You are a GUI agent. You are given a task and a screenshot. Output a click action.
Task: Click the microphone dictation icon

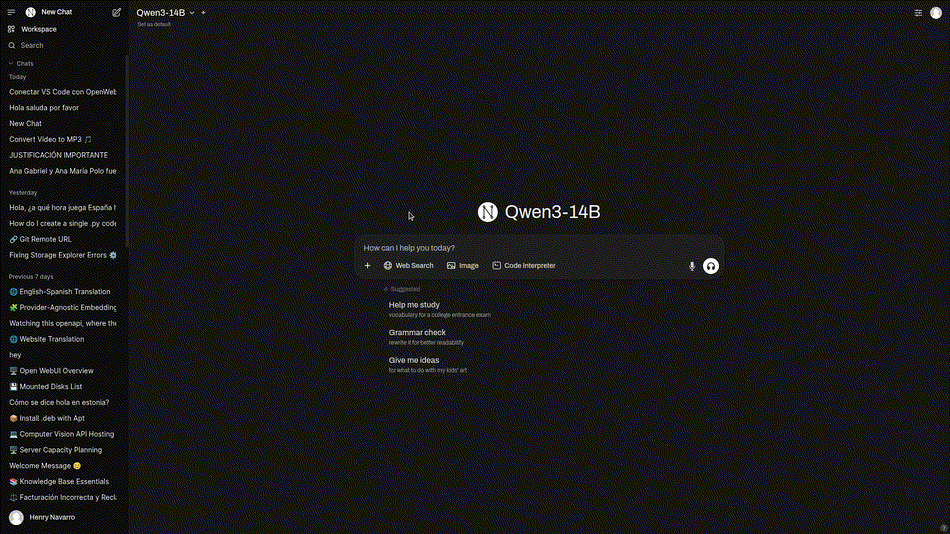(692, 266)
